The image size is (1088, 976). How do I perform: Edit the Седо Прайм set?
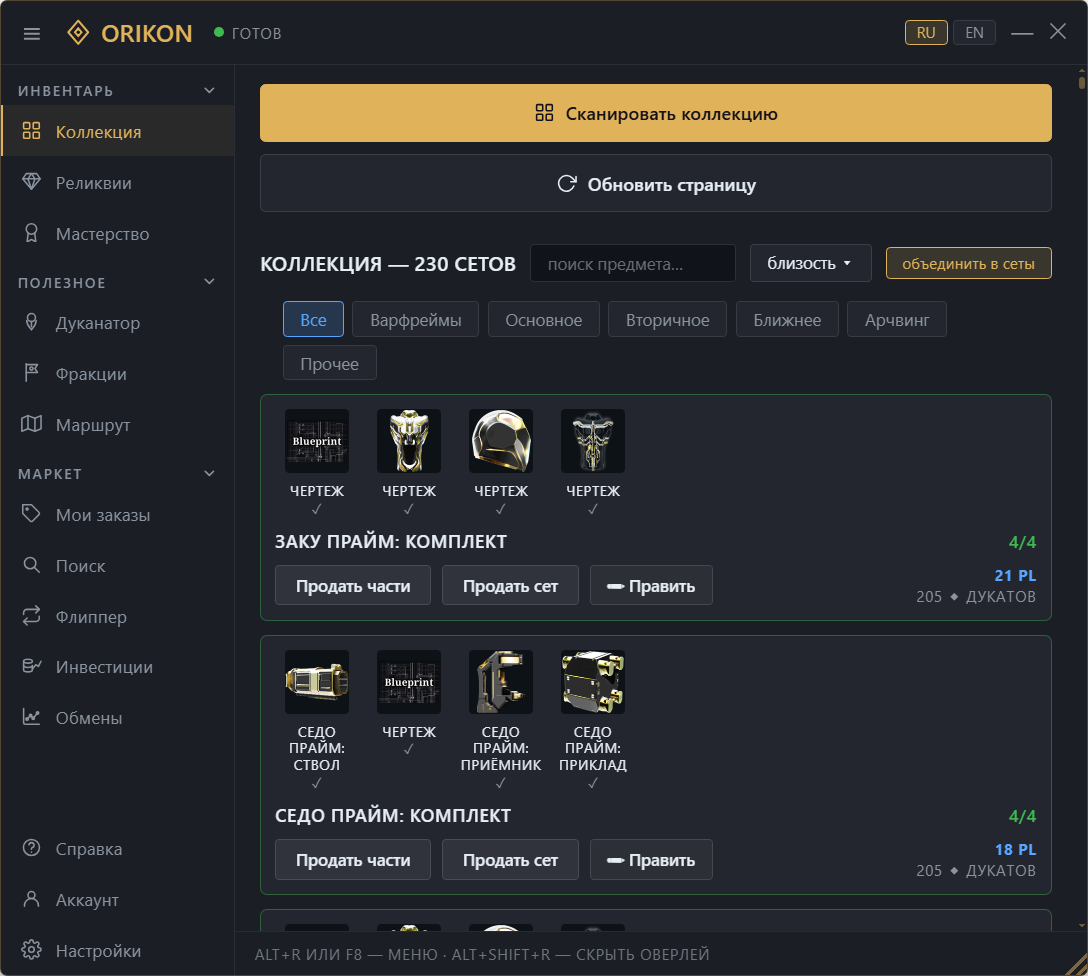652,859
